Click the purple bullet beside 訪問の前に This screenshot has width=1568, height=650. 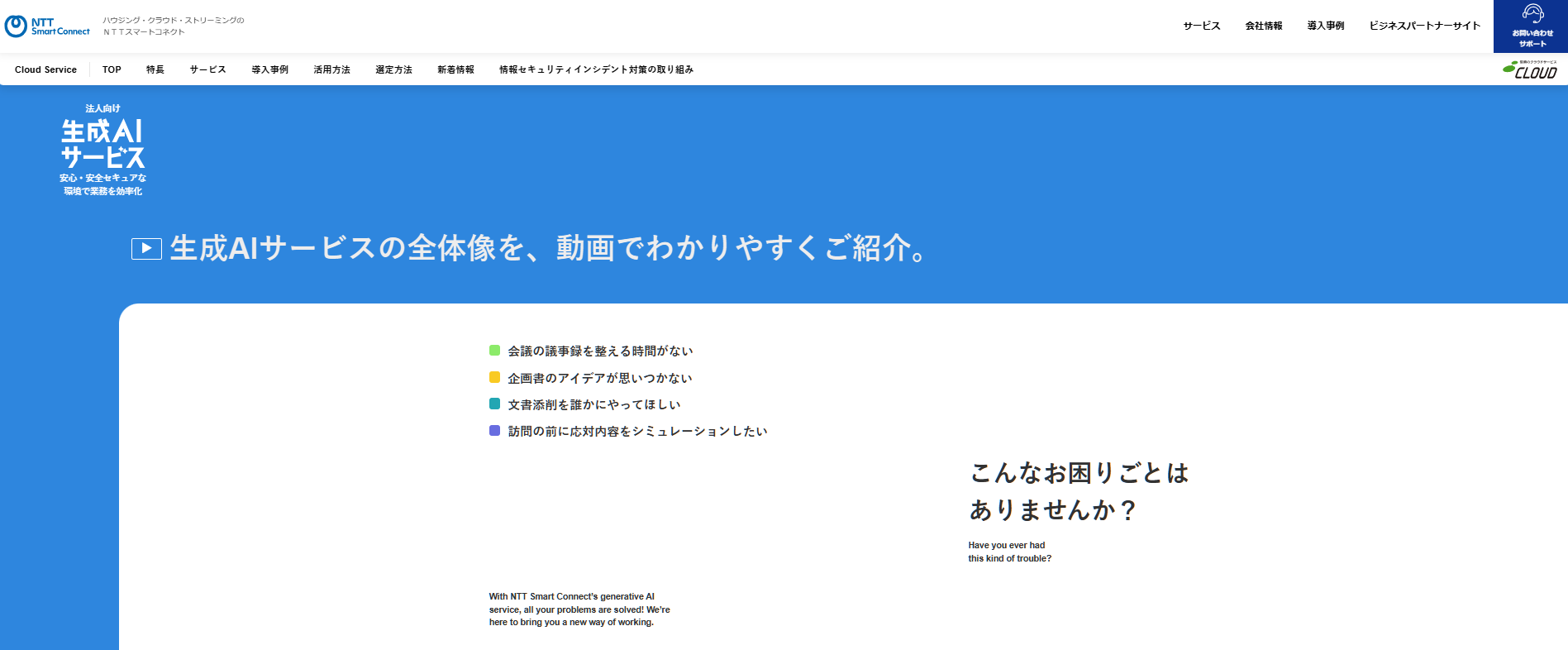point(494,430)
